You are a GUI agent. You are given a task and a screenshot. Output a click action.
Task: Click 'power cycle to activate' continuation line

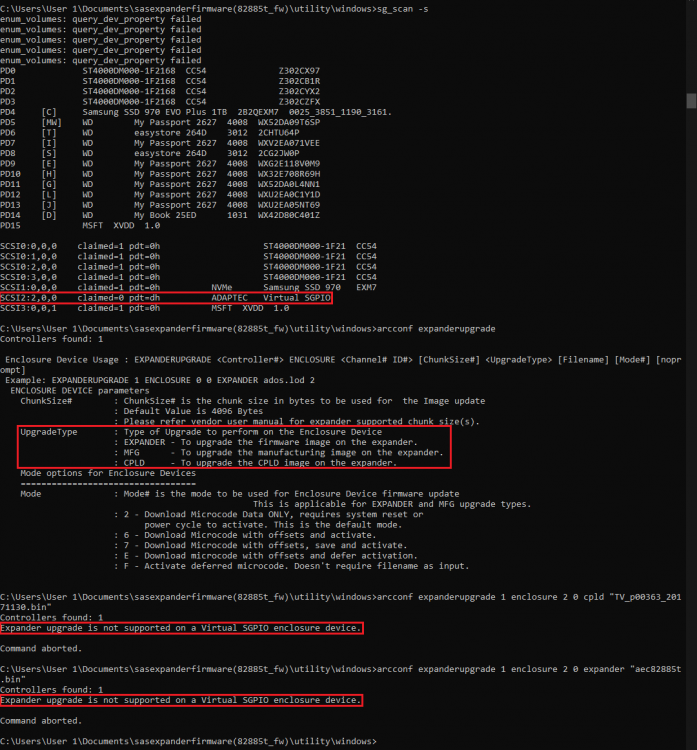click(273, 525)
